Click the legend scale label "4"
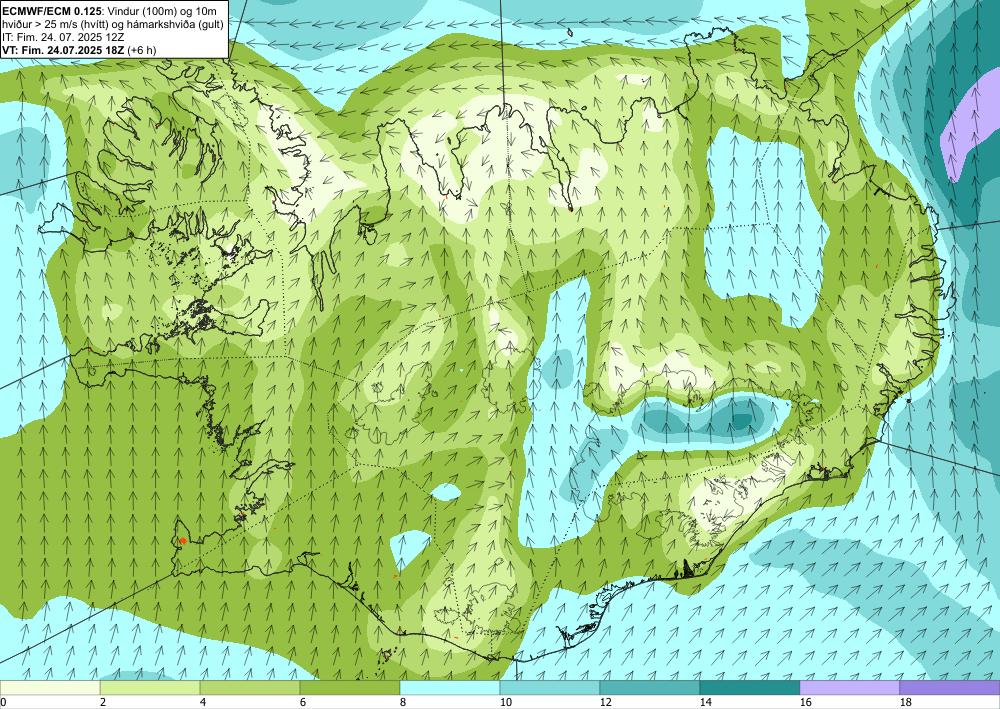The width and height of the screenshot is (1000, 709). click(203, 703)
